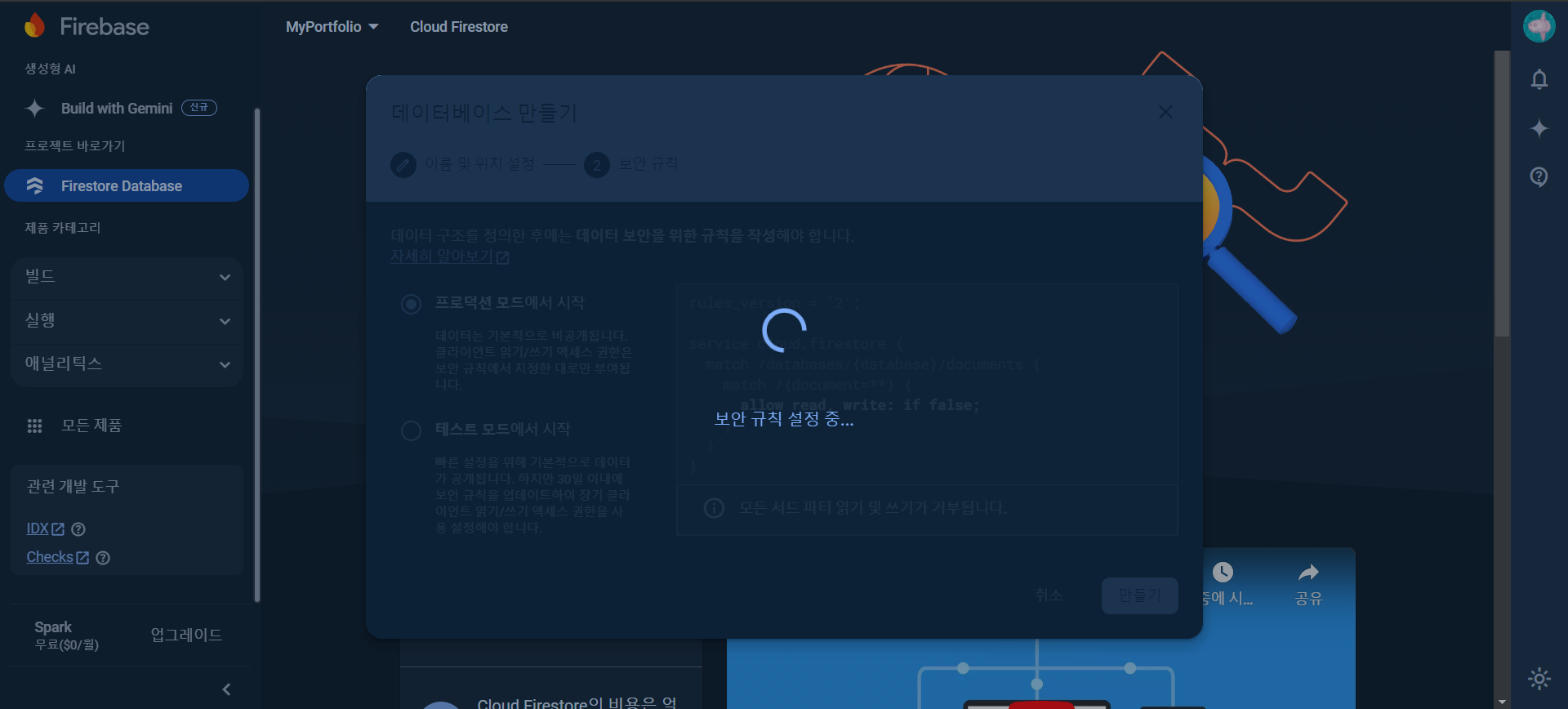Click the page vertical scrollbar
This screenshot has width=1568, height=709.
click(1502, 194)
